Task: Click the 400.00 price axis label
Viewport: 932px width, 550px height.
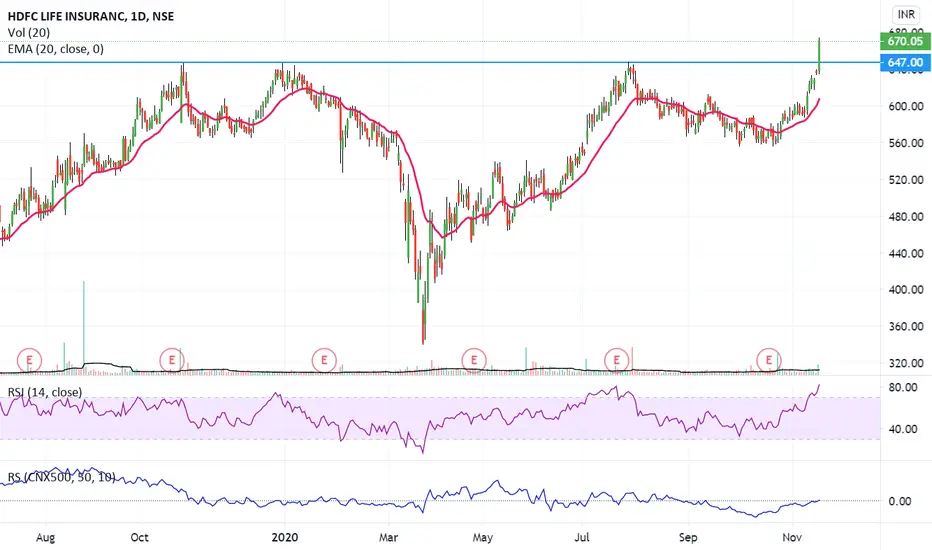Action: (906, 290)
